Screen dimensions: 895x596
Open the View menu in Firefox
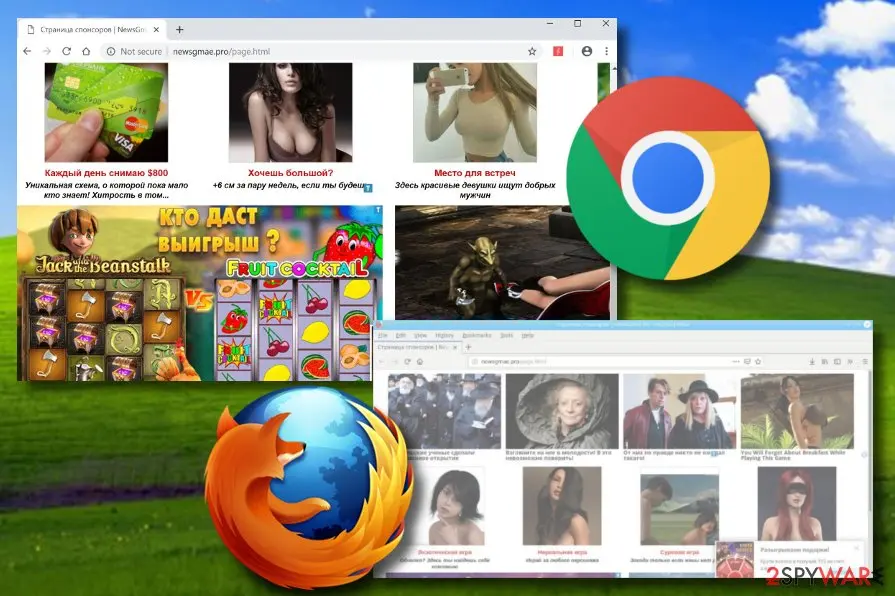pyautogui.click(x=421, y=335)
